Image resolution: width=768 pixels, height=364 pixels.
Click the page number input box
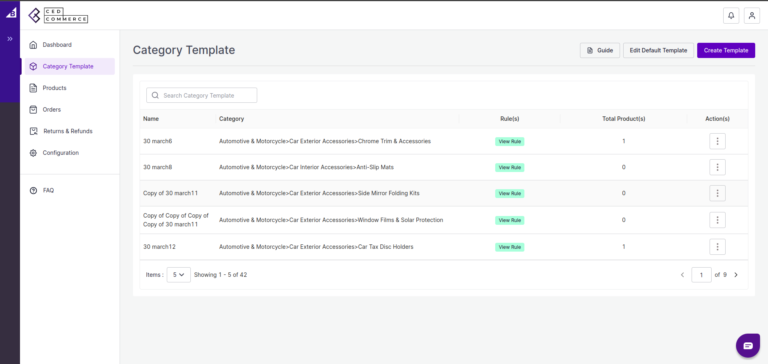click(x=701, y=275)
